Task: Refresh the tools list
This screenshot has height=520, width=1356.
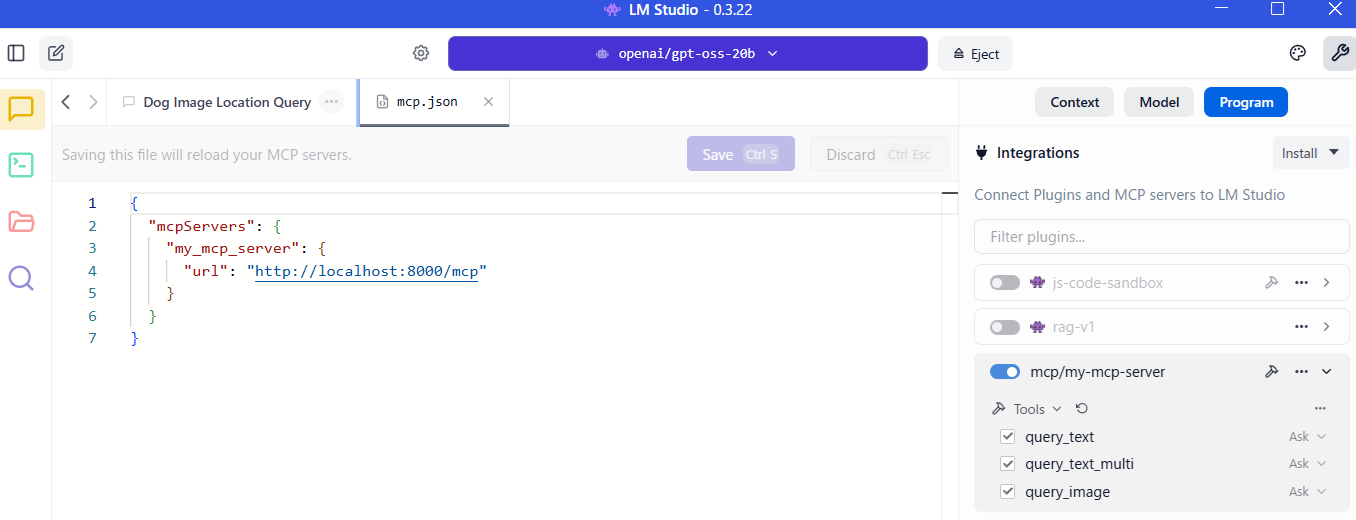Action: pos(1082,409)
